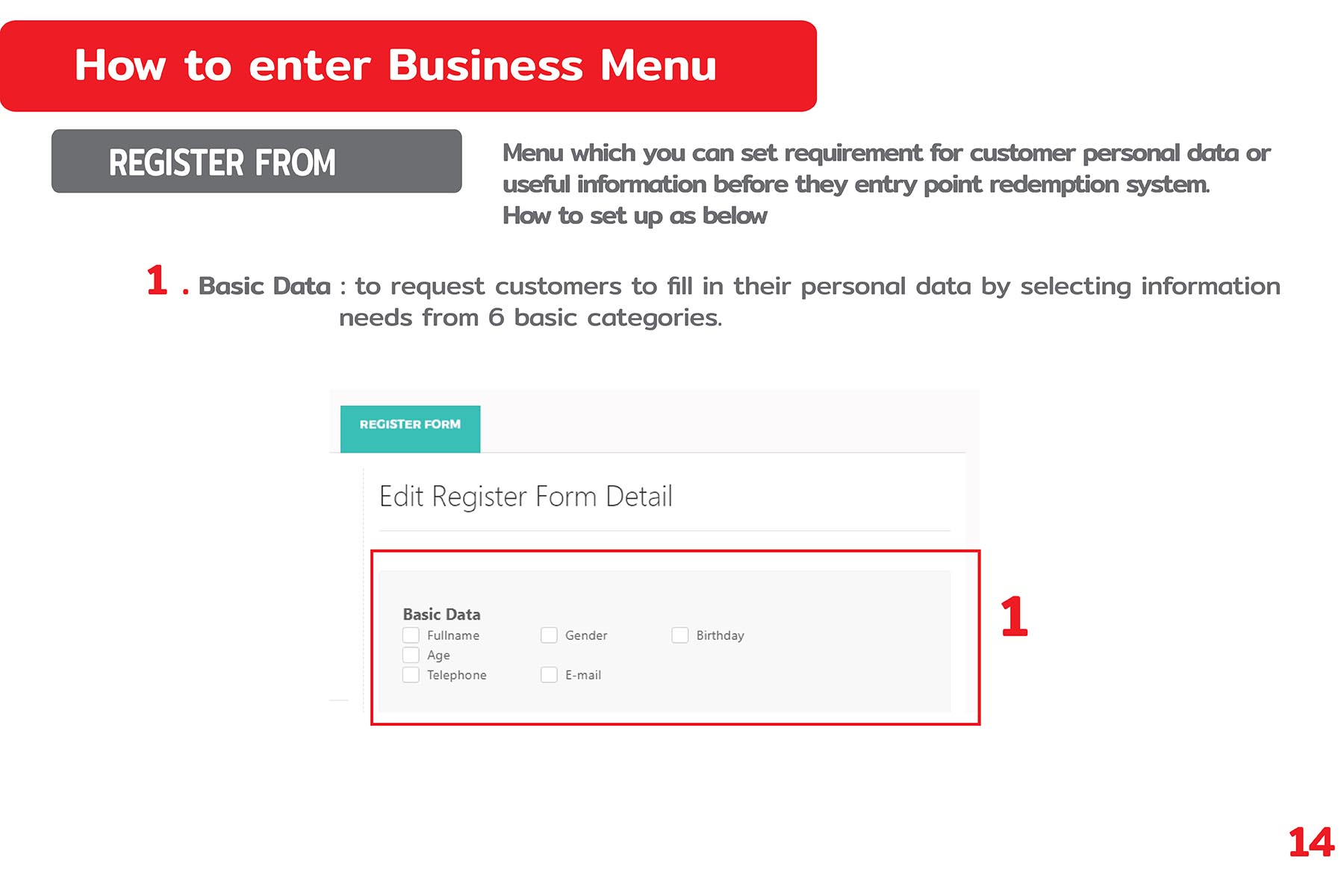Viewport: 1344px width, 896px height.
Task: Check the Fullname checkbox
Action: (411, 635)
